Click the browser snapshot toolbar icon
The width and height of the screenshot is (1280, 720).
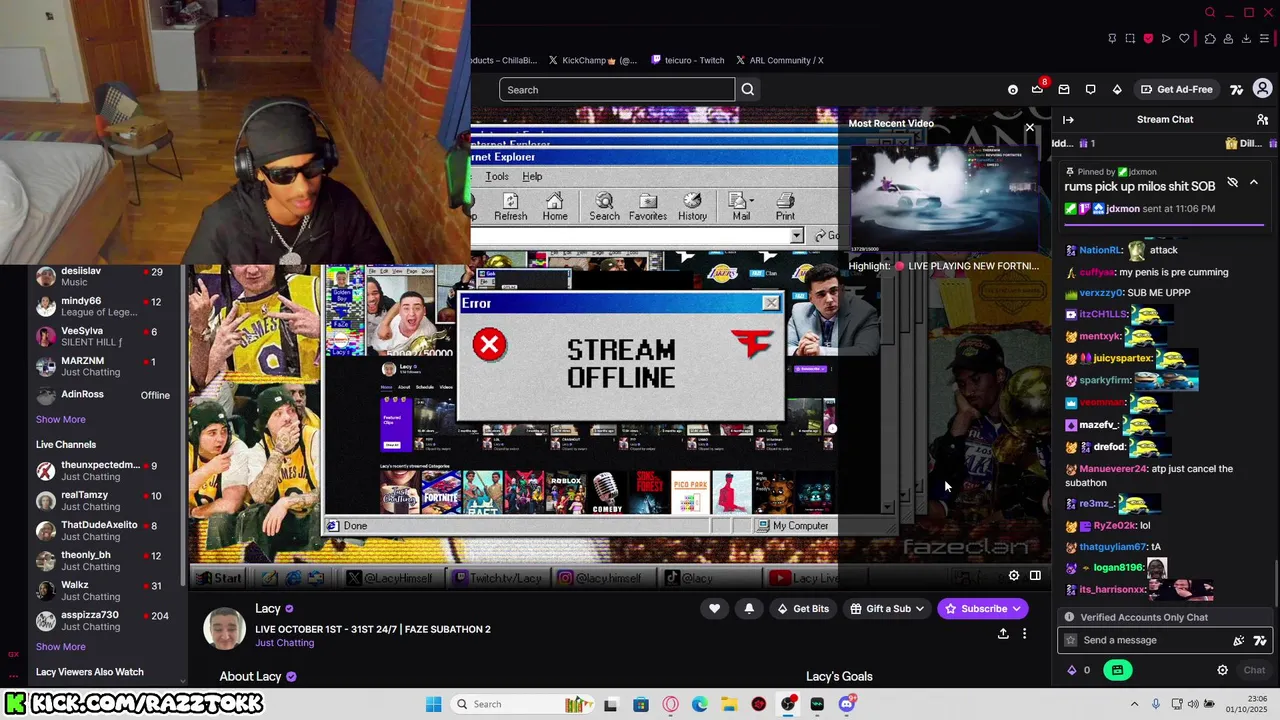pyautogui.click(x=1130, y=39)
